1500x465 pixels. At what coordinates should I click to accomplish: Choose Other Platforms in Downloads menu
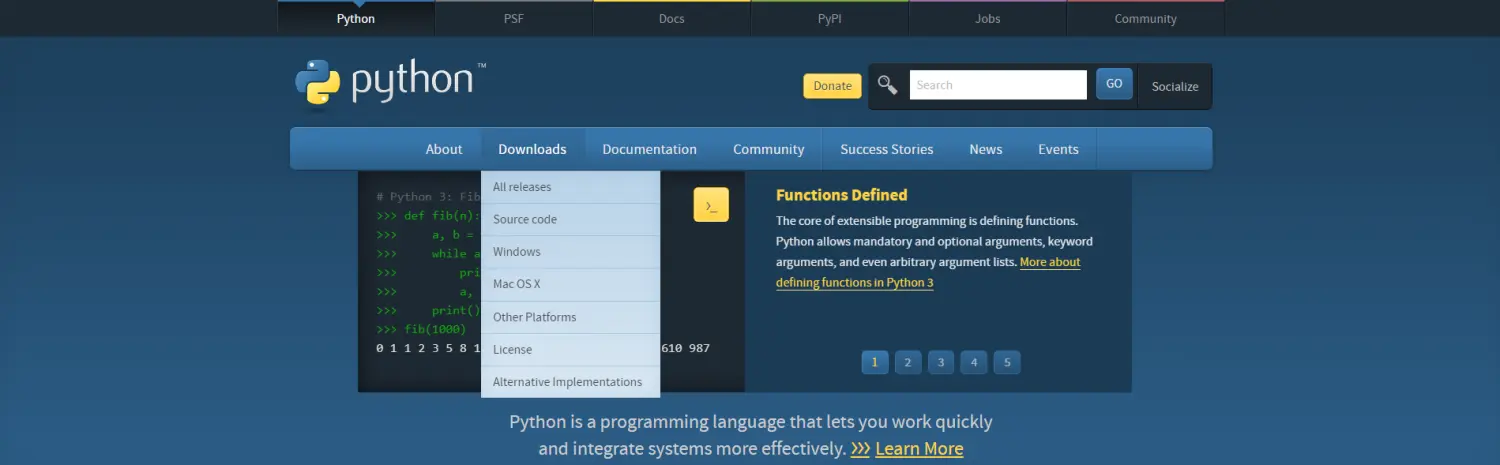click(571, 317)
